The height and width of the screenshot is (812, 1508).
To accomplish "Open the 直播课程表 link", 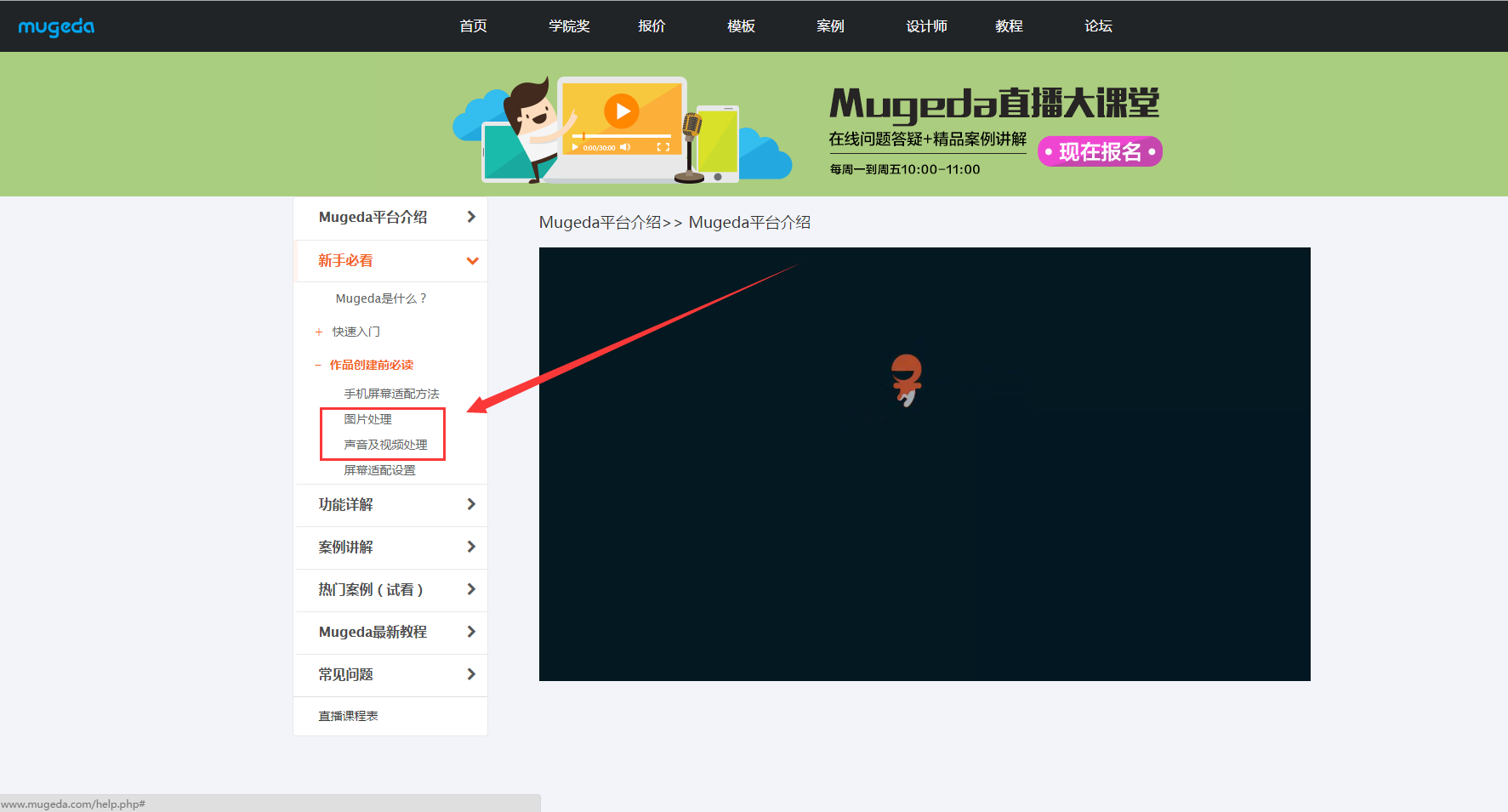I will click(x=348, y=716).
